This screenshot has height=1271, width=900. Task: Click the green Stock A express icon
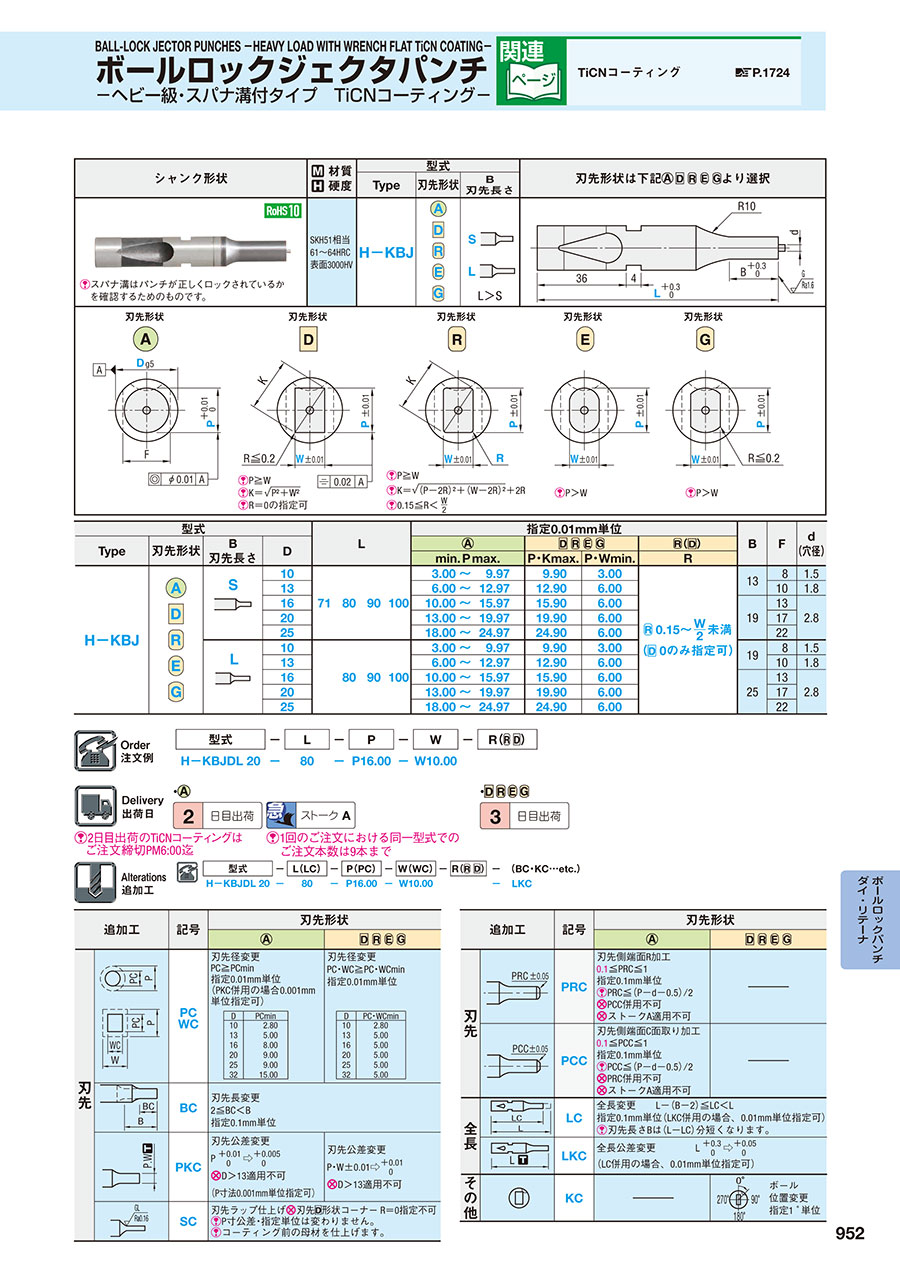[x=282, y=815]
